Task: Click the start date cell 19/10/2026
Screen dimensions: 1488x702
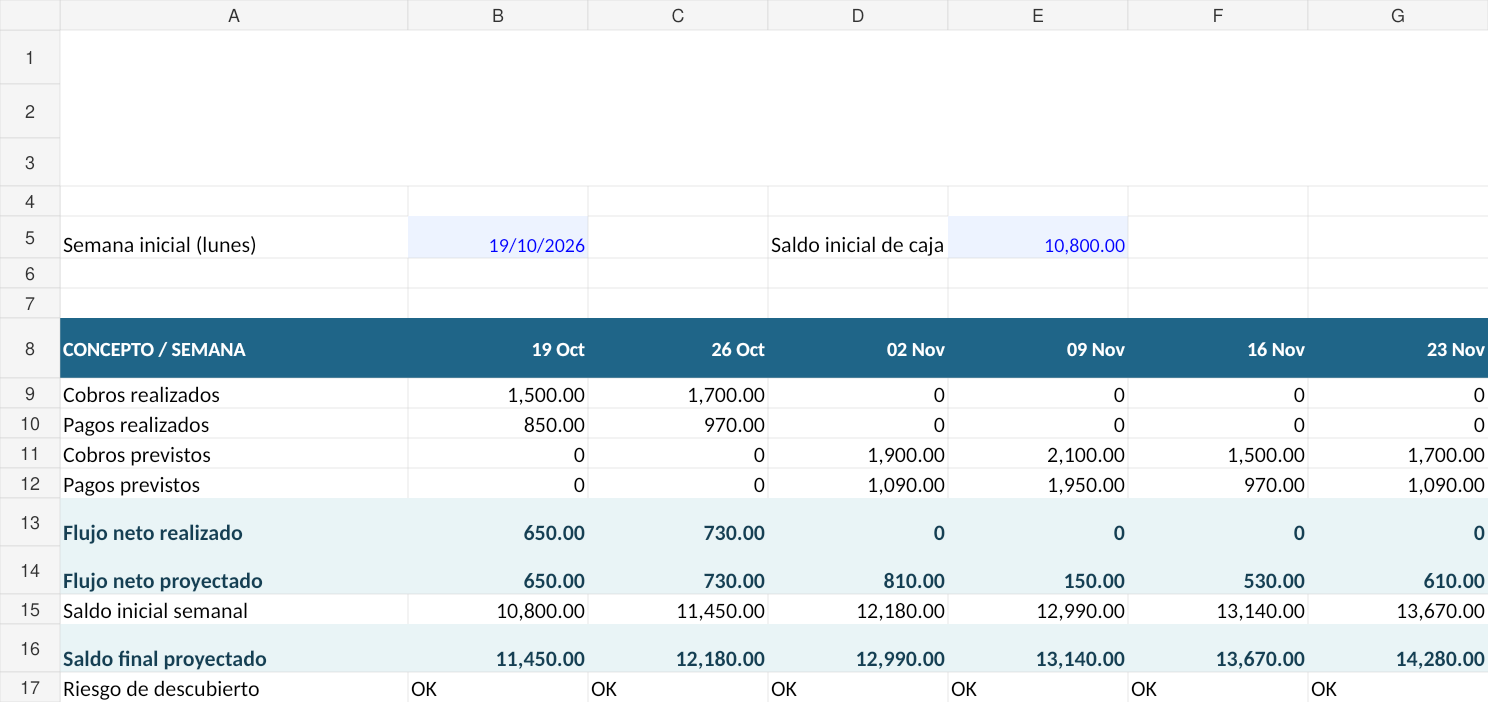Action: (x=498, y=237)
